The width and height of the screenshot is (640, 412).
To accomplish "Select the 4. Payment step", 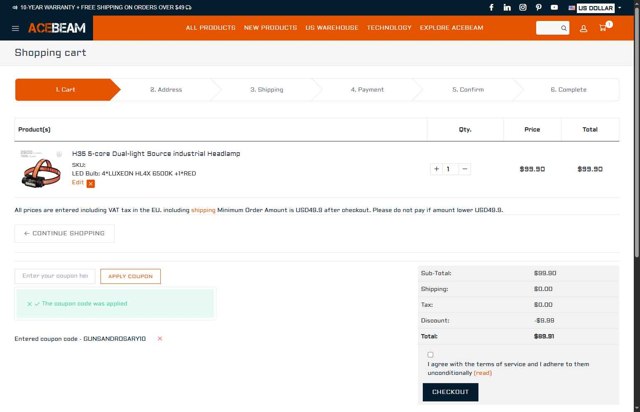I will pos(367,89).
